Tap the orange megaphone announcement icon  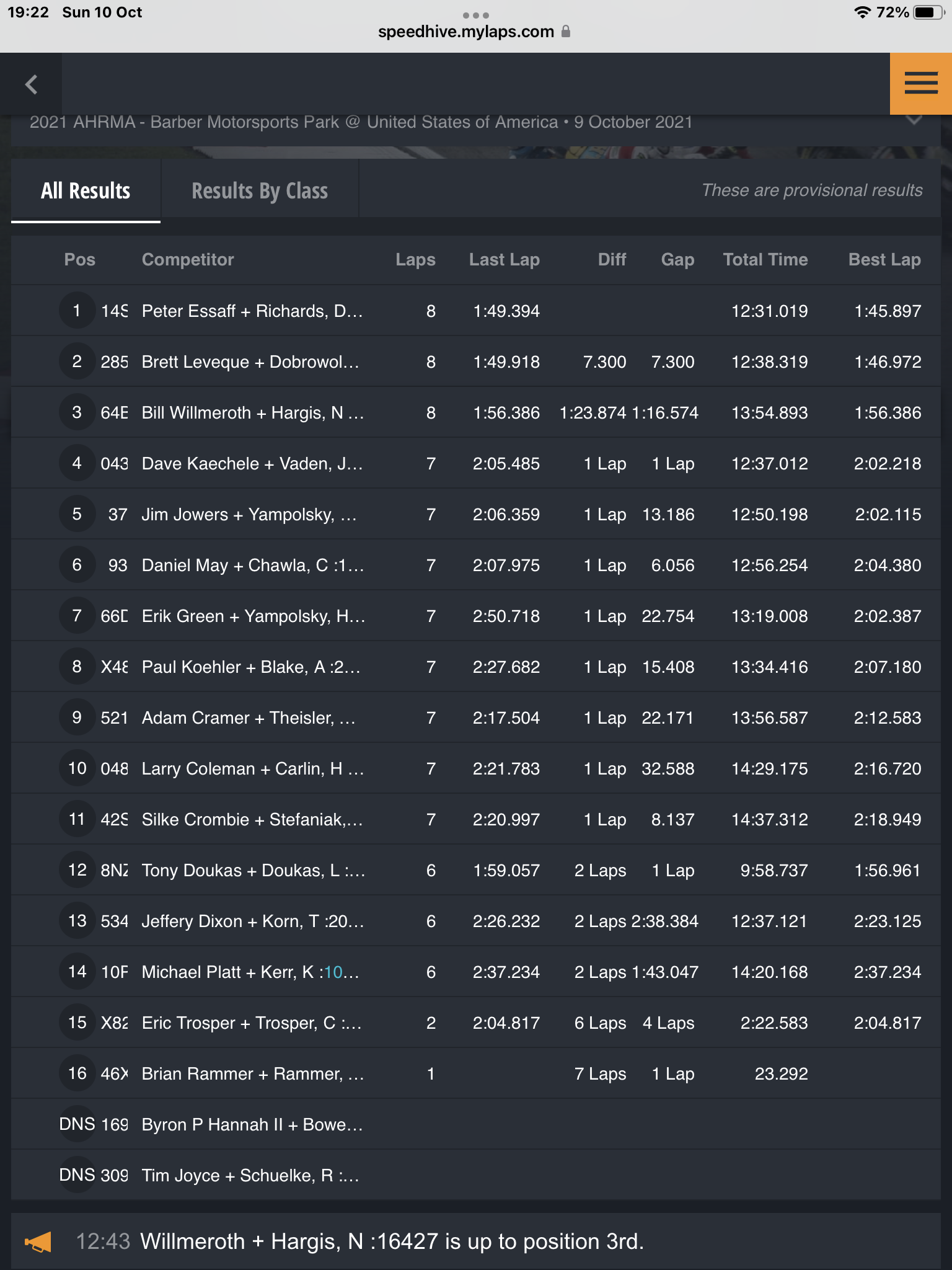(38, 1242)
